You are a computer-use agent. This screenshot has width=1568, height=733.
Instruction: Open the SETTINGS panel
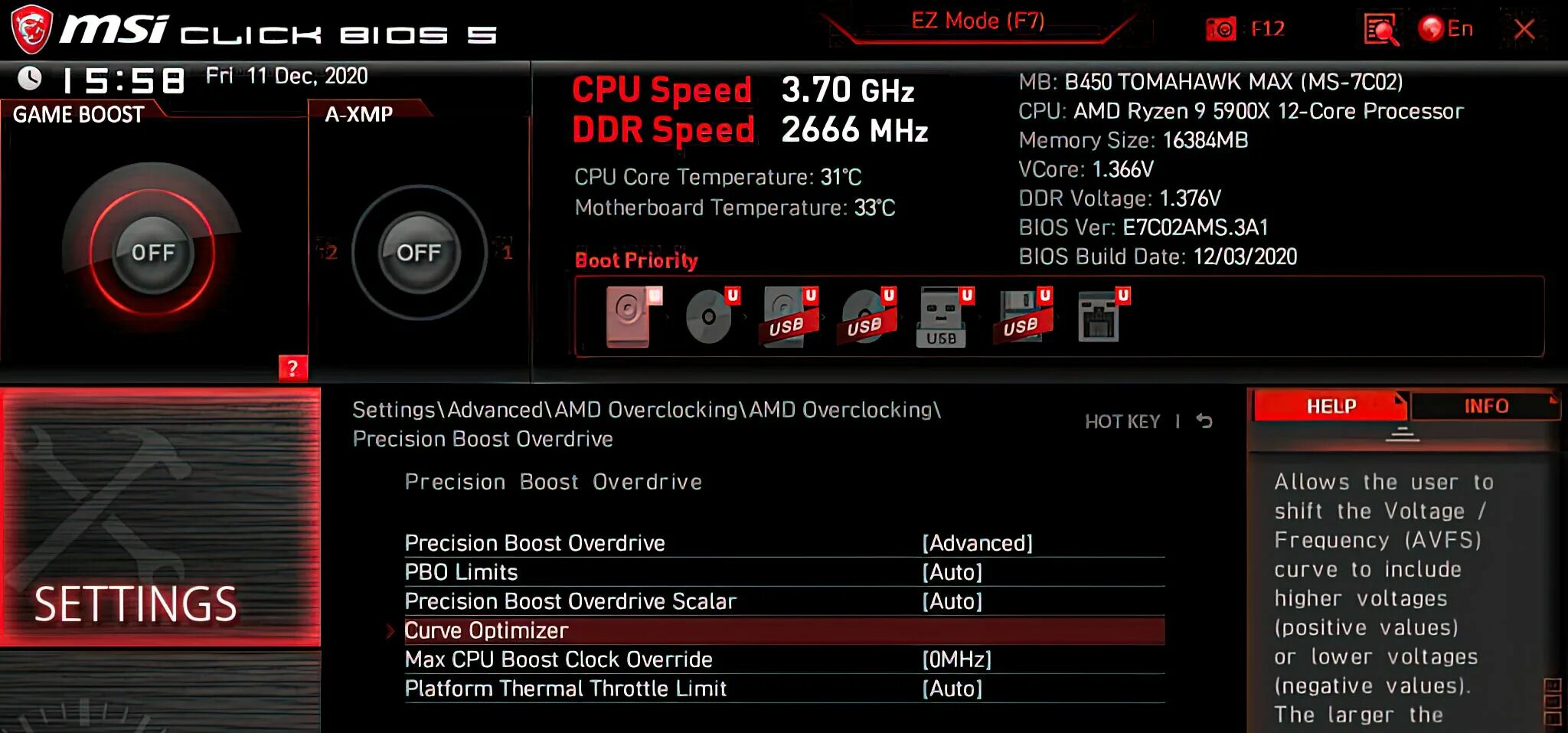pos(160,517)
